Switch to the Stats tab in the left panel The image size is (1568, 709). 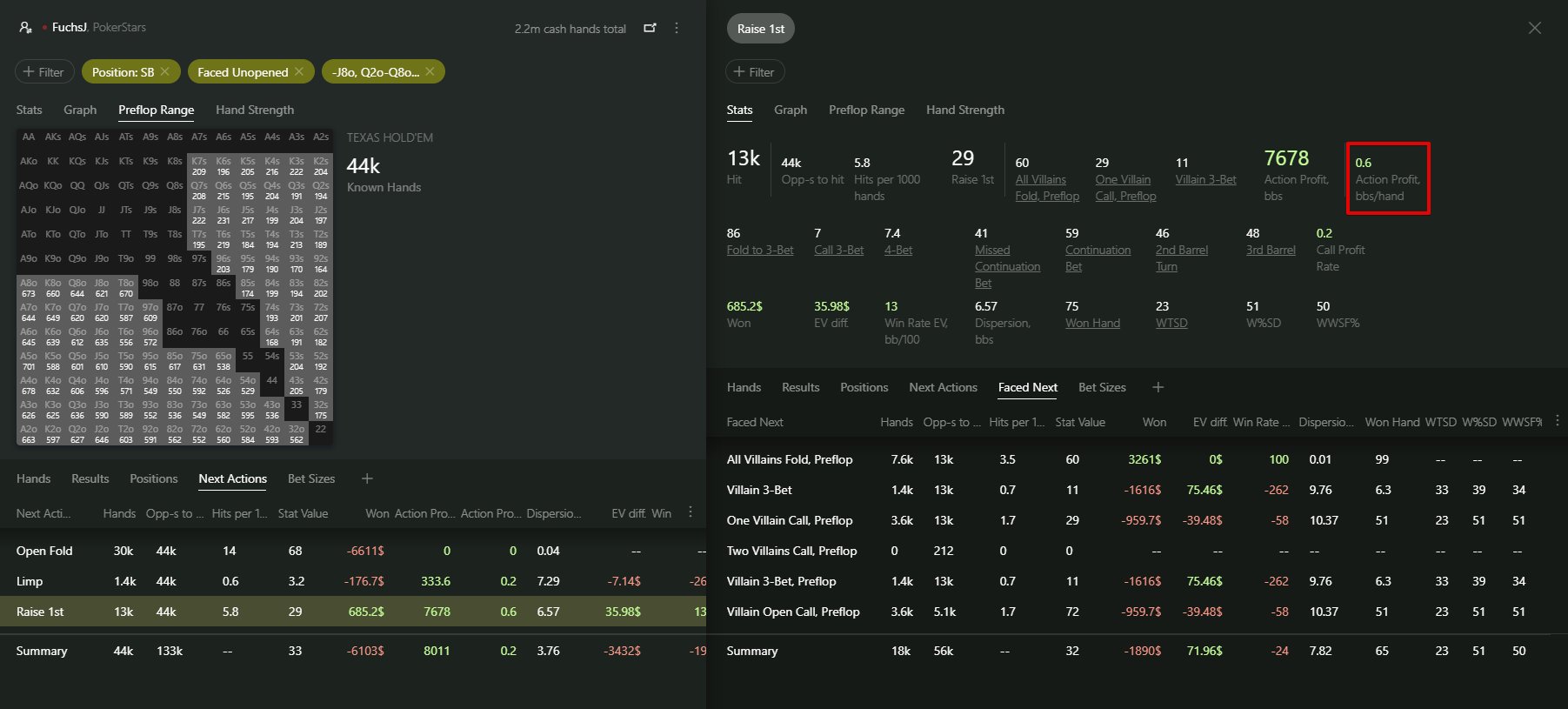pyautogui.click(x=29, y=110)
